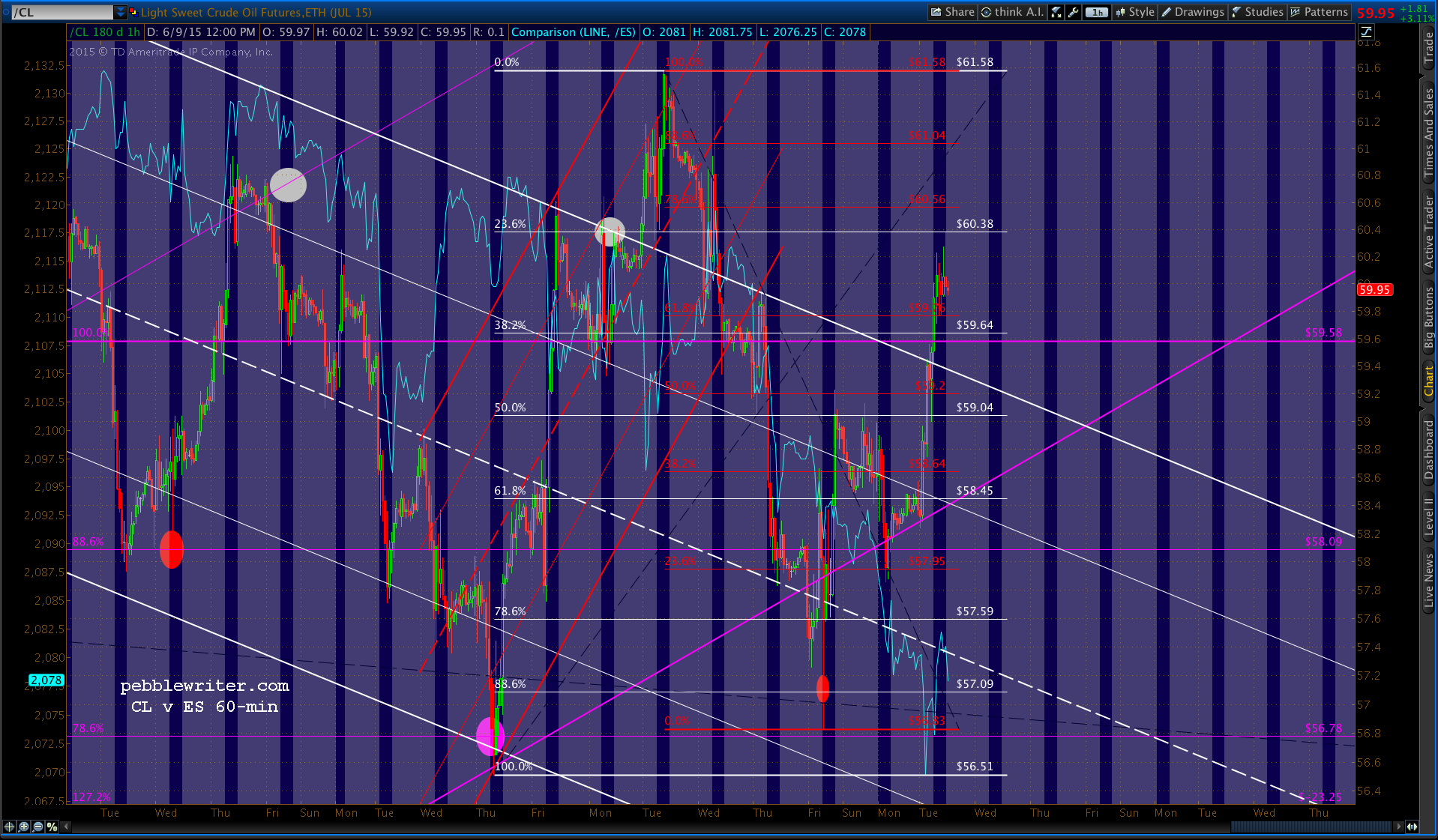The image size is (1438, 840).
Task: Click the $60.38 Fibonacci level label
Action: click(975, 224)
